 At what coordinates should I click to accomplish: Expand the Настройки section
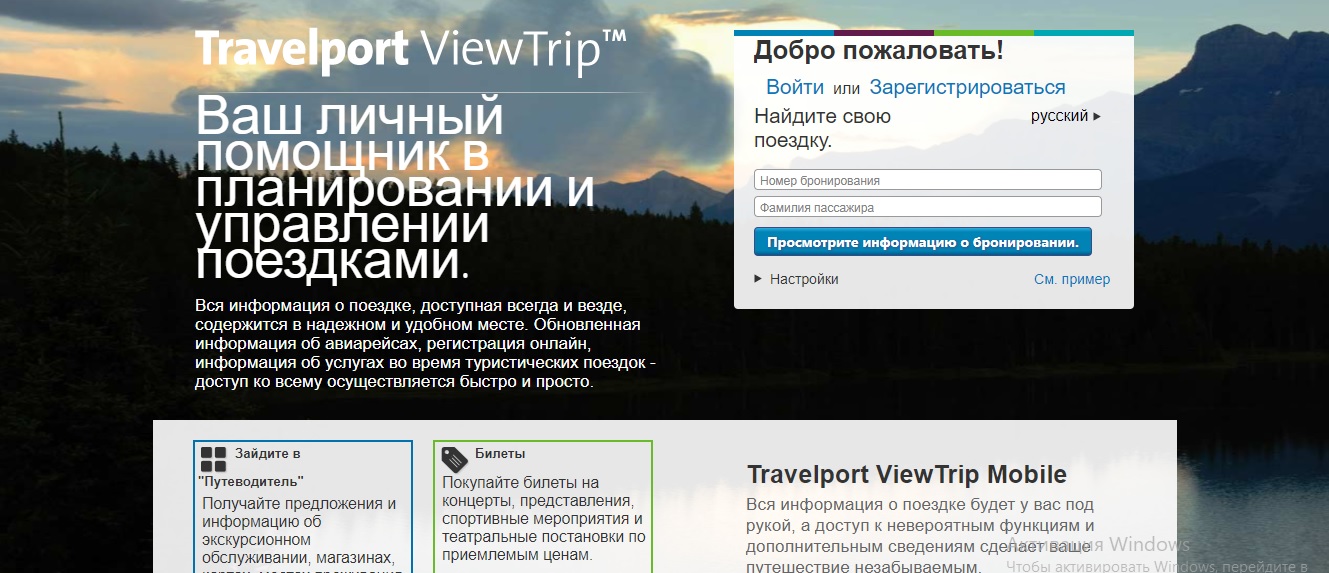(x=796, y=279)
